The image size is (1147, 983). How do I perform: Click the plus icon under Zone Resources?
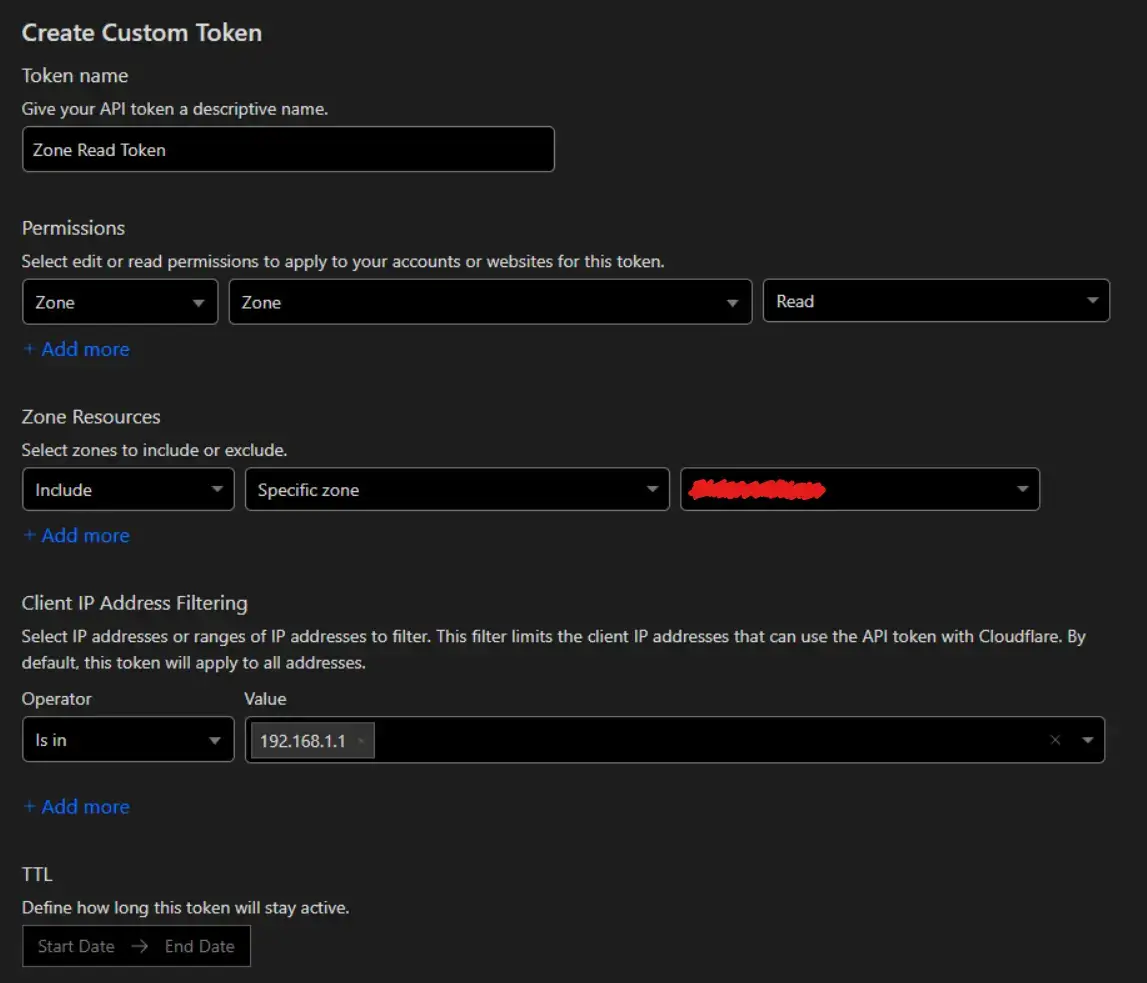tap(29, 535)
